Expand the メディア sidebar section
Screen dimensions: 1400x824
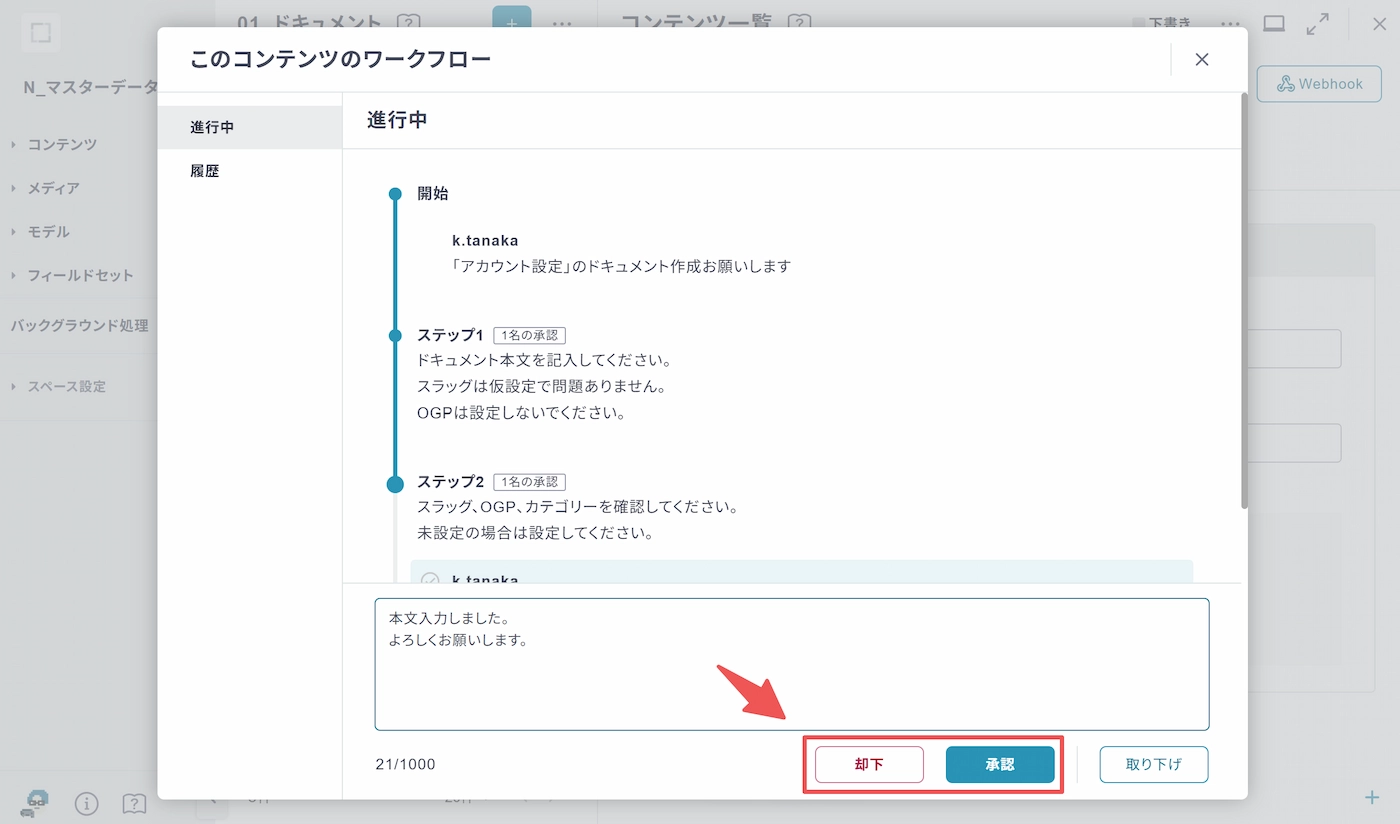click(53, 188)
